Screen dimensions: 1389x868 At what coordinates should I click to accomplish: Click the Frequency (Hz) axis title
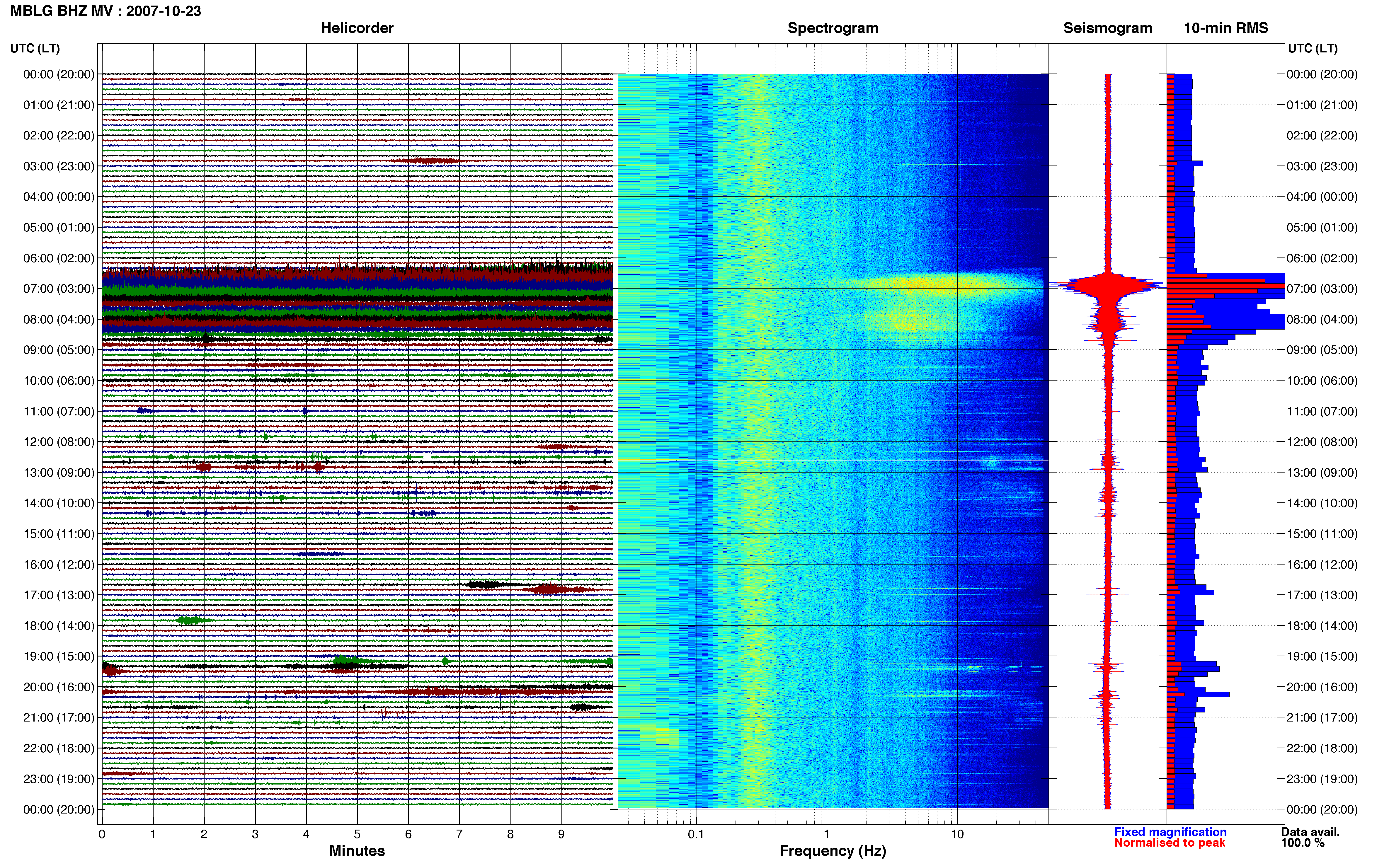coord(833,851)
